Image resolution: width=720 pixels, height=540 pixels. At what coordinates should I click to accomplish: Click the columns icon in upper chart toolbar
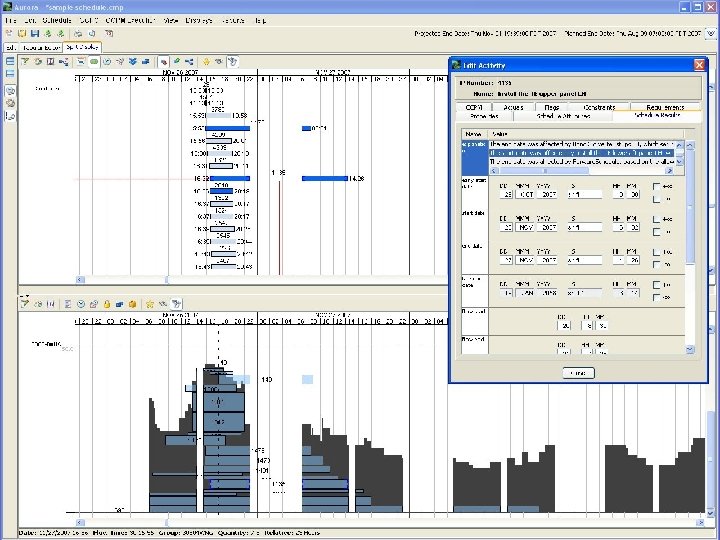click(x=51, y=62)
